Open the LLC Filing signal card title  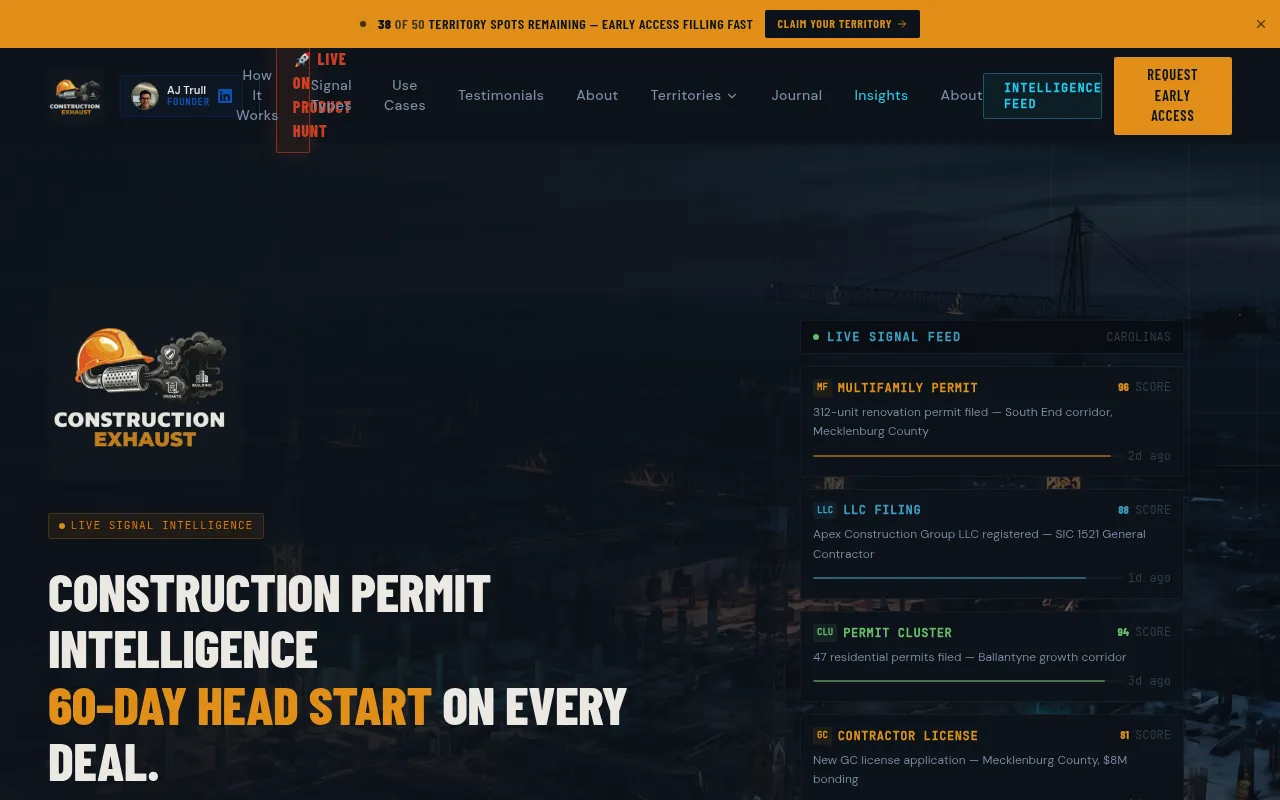(x=882, y=510)
